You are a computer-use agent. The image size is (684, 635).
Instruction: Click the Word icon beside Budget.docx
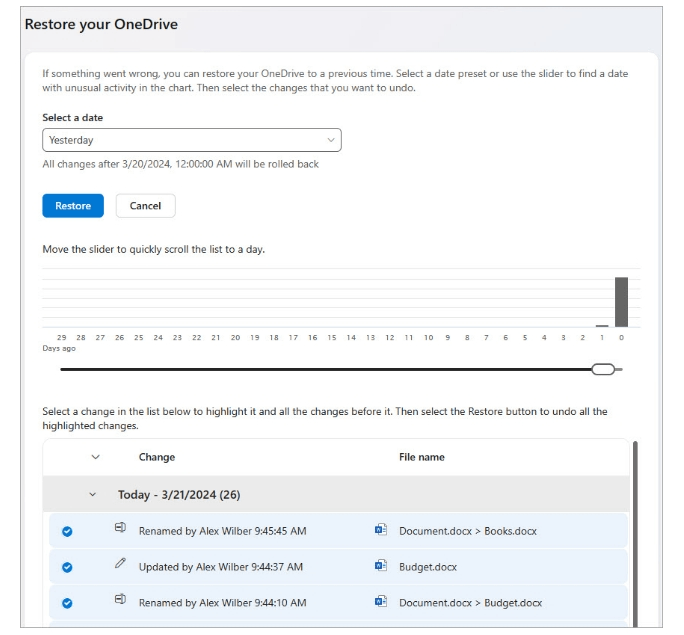(x=381, y=565)
